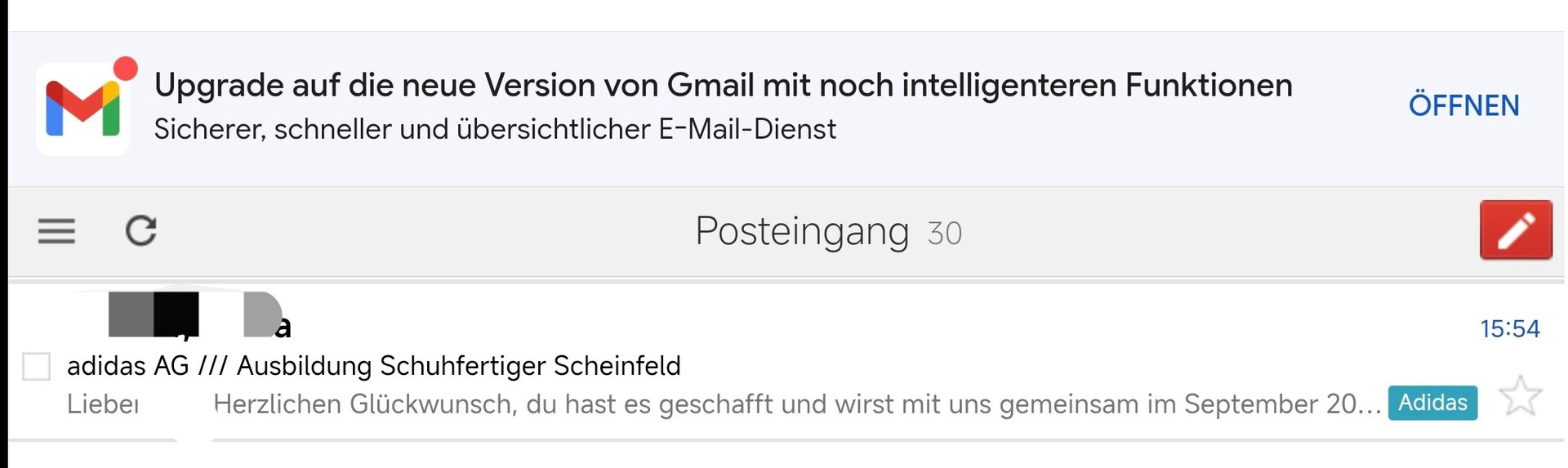Click the Gmail logo in the upgrade banner

tap(82, 109)
